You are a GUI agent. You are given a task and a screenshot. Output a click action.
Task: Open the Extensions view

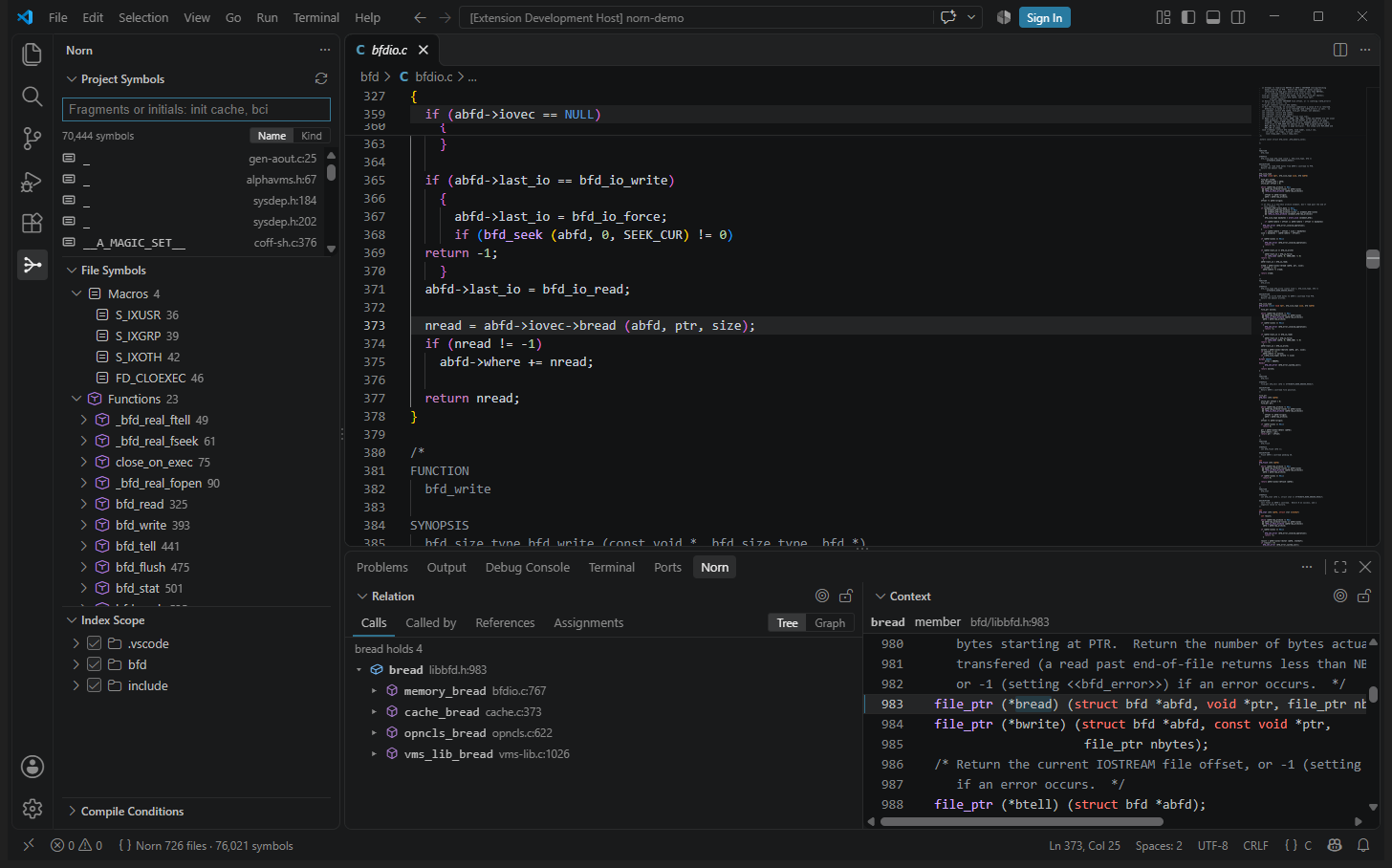click(32, 223)
